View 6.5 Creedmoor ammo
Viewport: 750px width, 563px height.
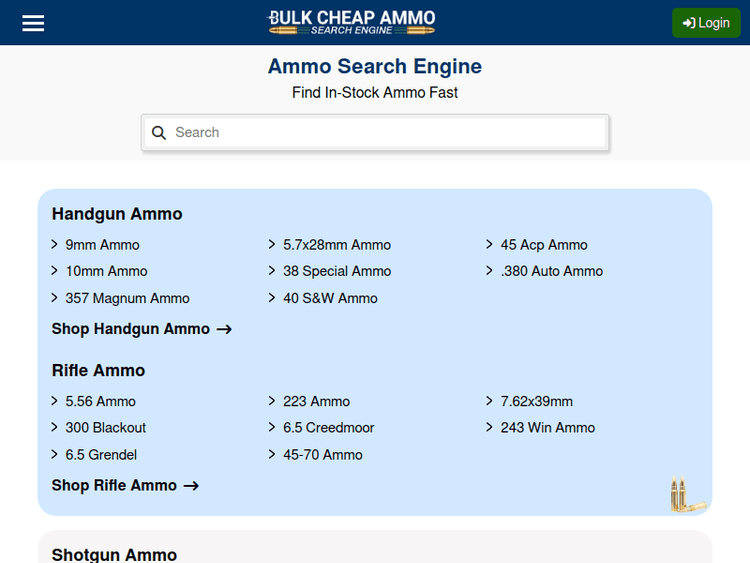[x=328, y=427]
